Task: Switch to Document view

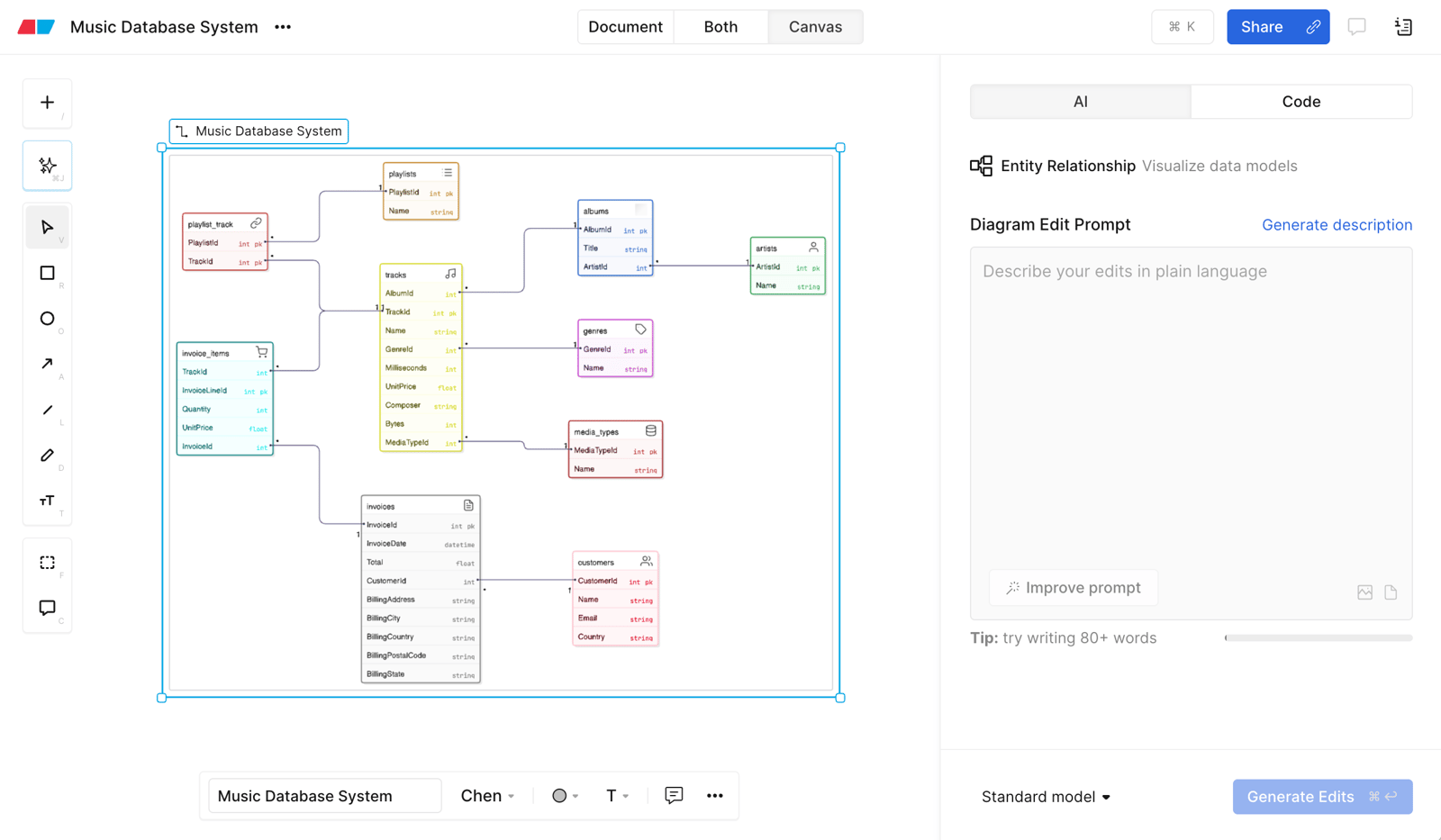Action: point(625,27)
